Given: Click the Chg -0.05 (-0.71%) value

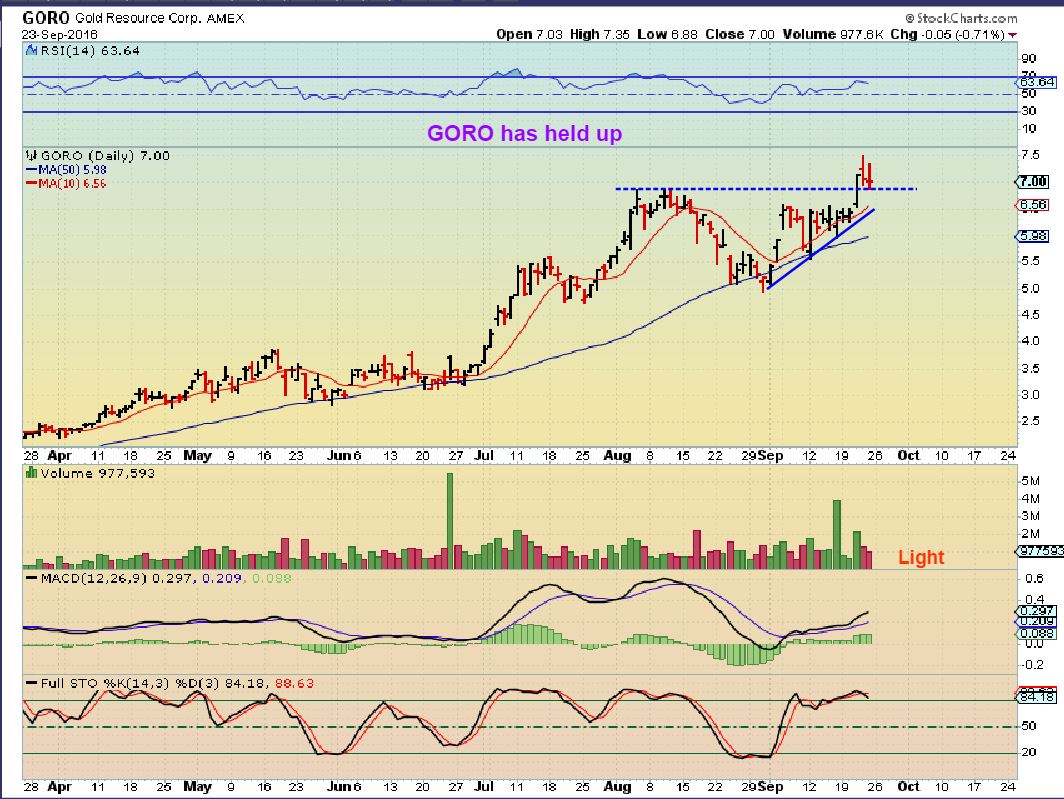Looking at the screenshot, I should click(x=947, y=34).
